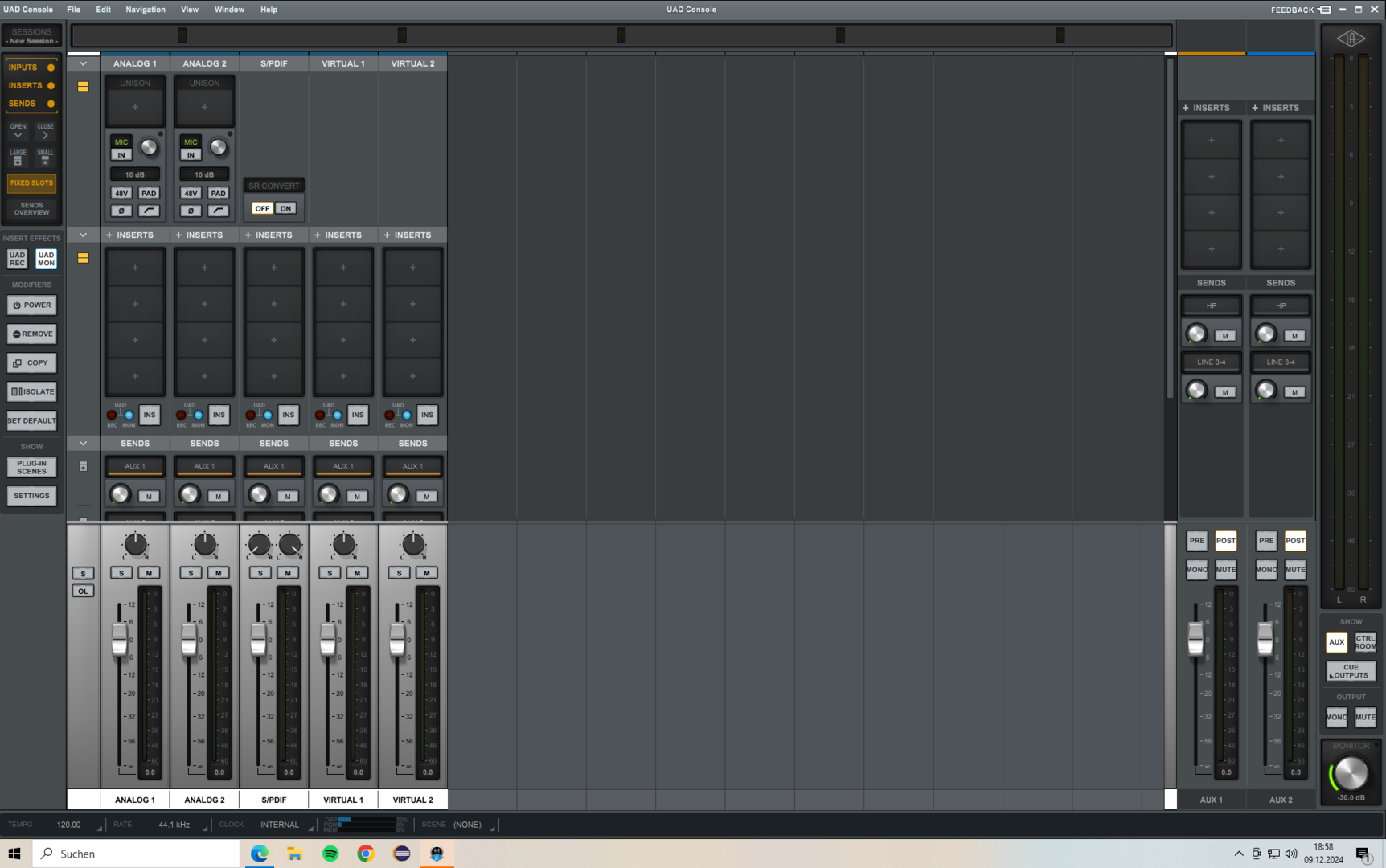Viewport: 1386px width, 868px height.
Task: Click the Power modifier button
Action: (32, 305)
